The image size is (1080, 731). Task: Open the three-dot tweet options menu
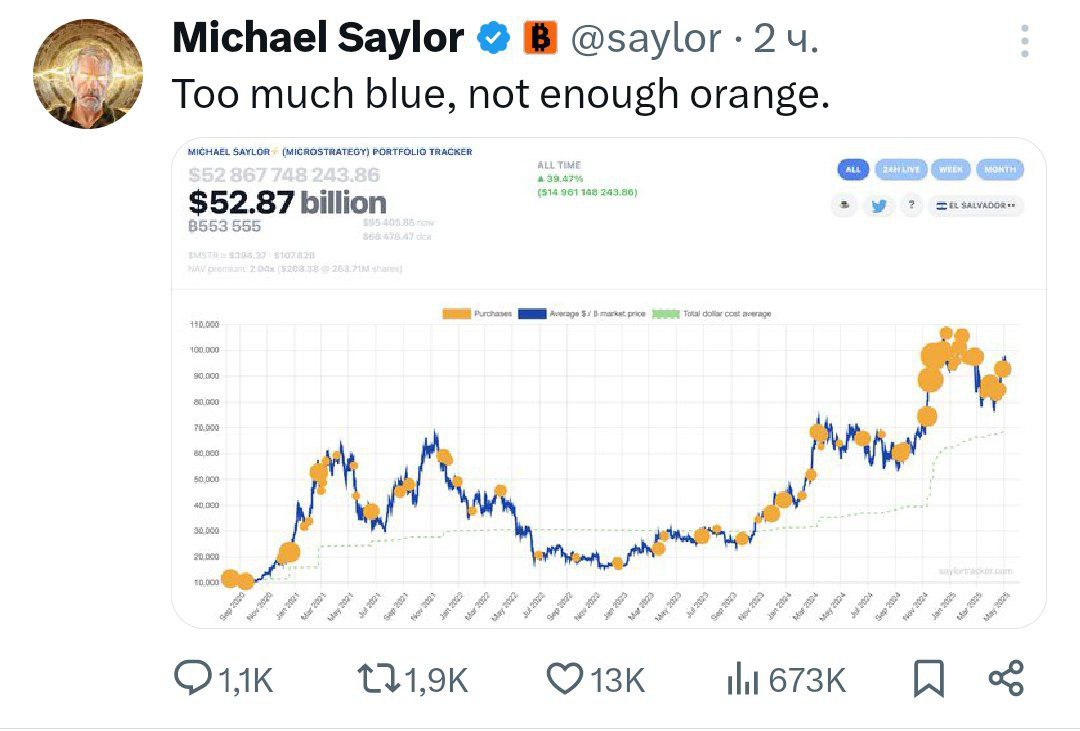tap(1025, 41)
